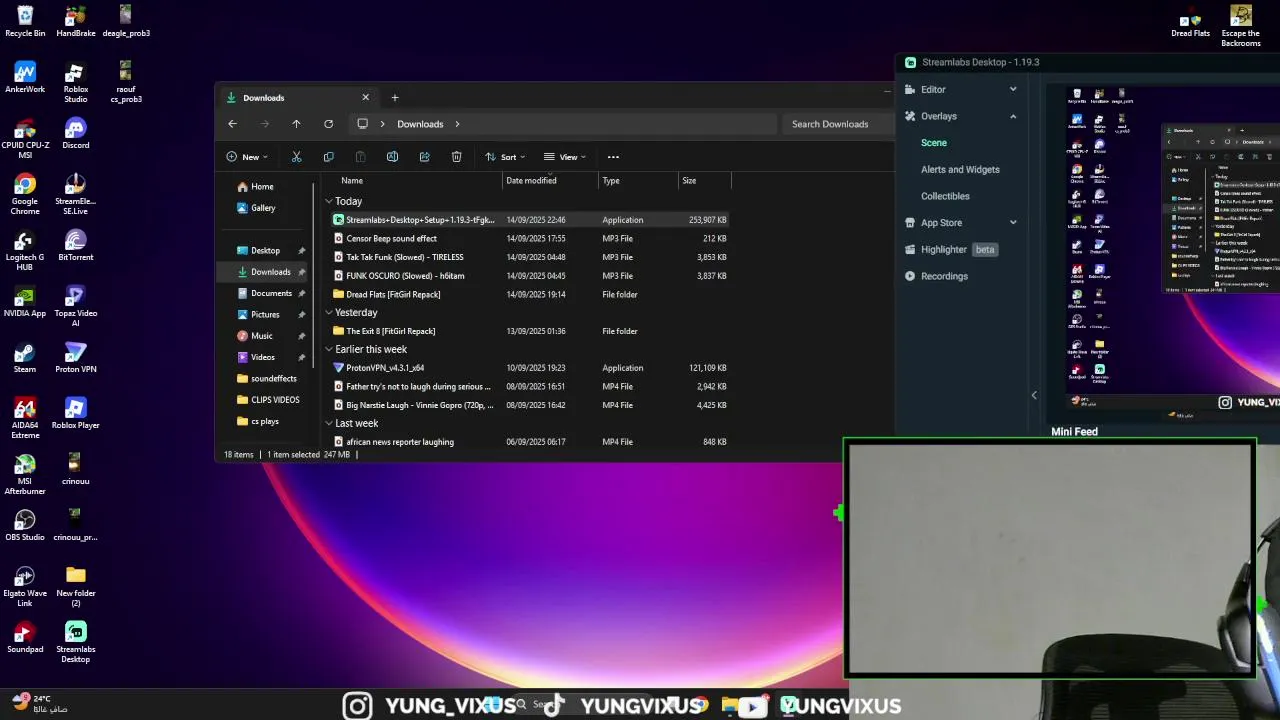Click Share icon in Explorer toolbar

coord(424,157)
